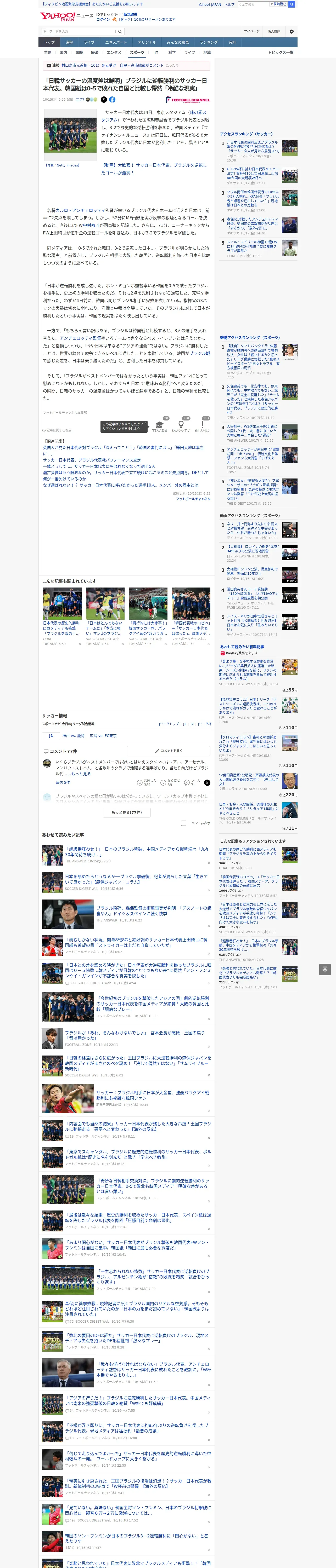Click the blue web search magnifier button
Viewport: 336px width, 1568px height.
292,4
